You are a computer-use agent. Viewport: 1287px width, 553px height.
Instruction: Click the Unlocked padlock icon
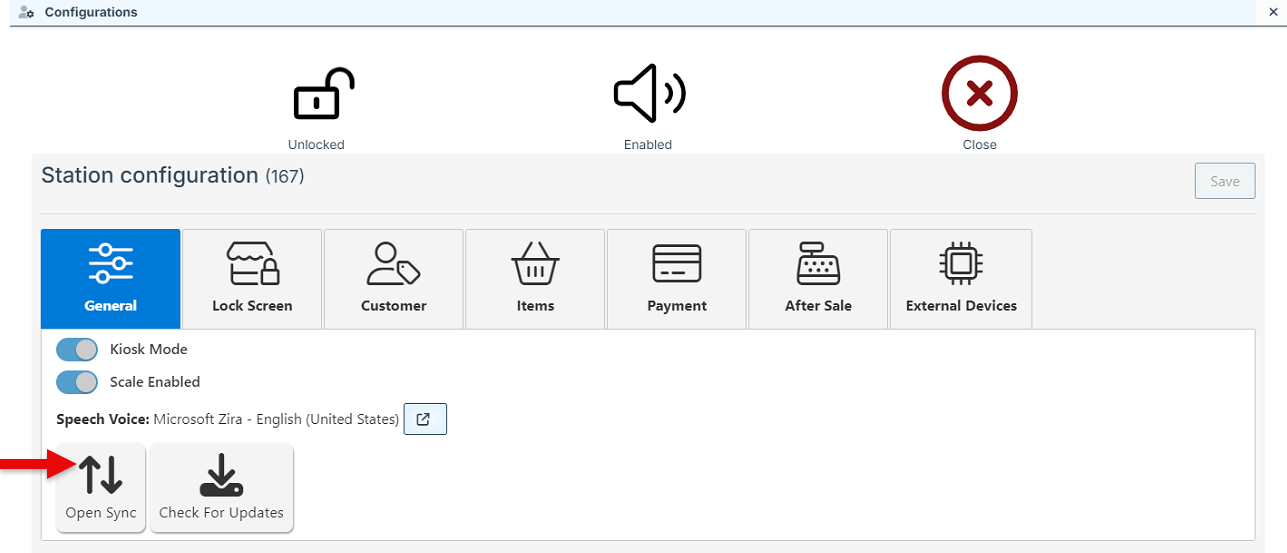coord(322,97)
